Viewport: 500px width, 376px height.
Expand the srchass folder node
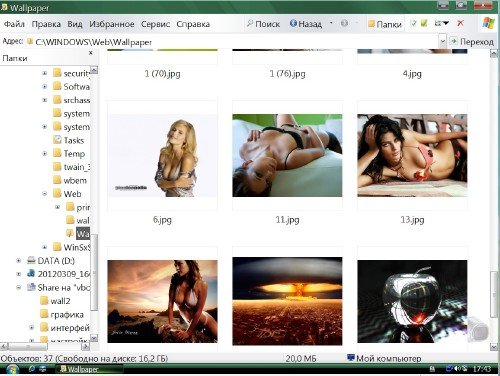(45, 100)
